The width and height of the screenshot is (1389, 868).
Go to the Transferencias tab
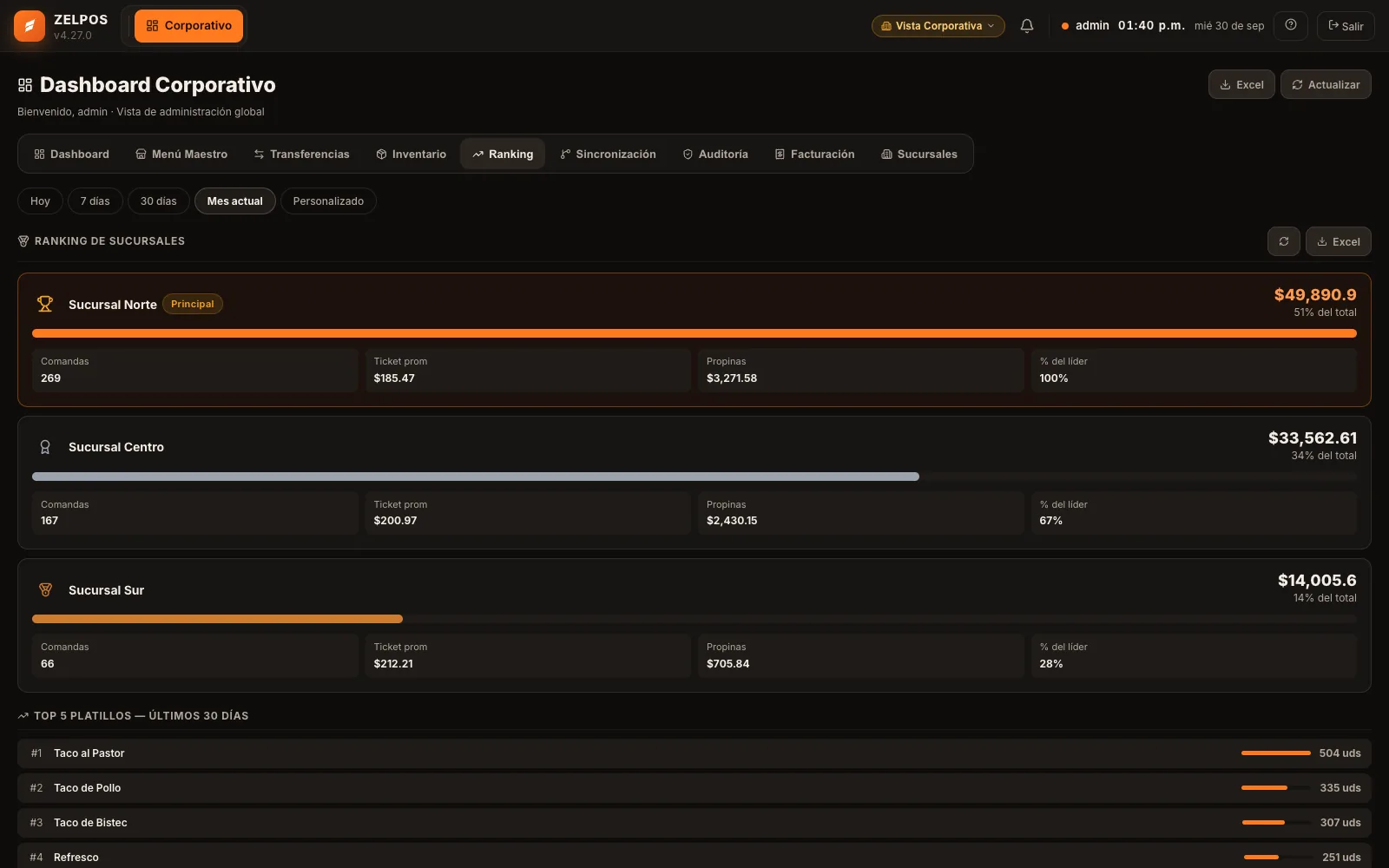click(x=301, y=154)
